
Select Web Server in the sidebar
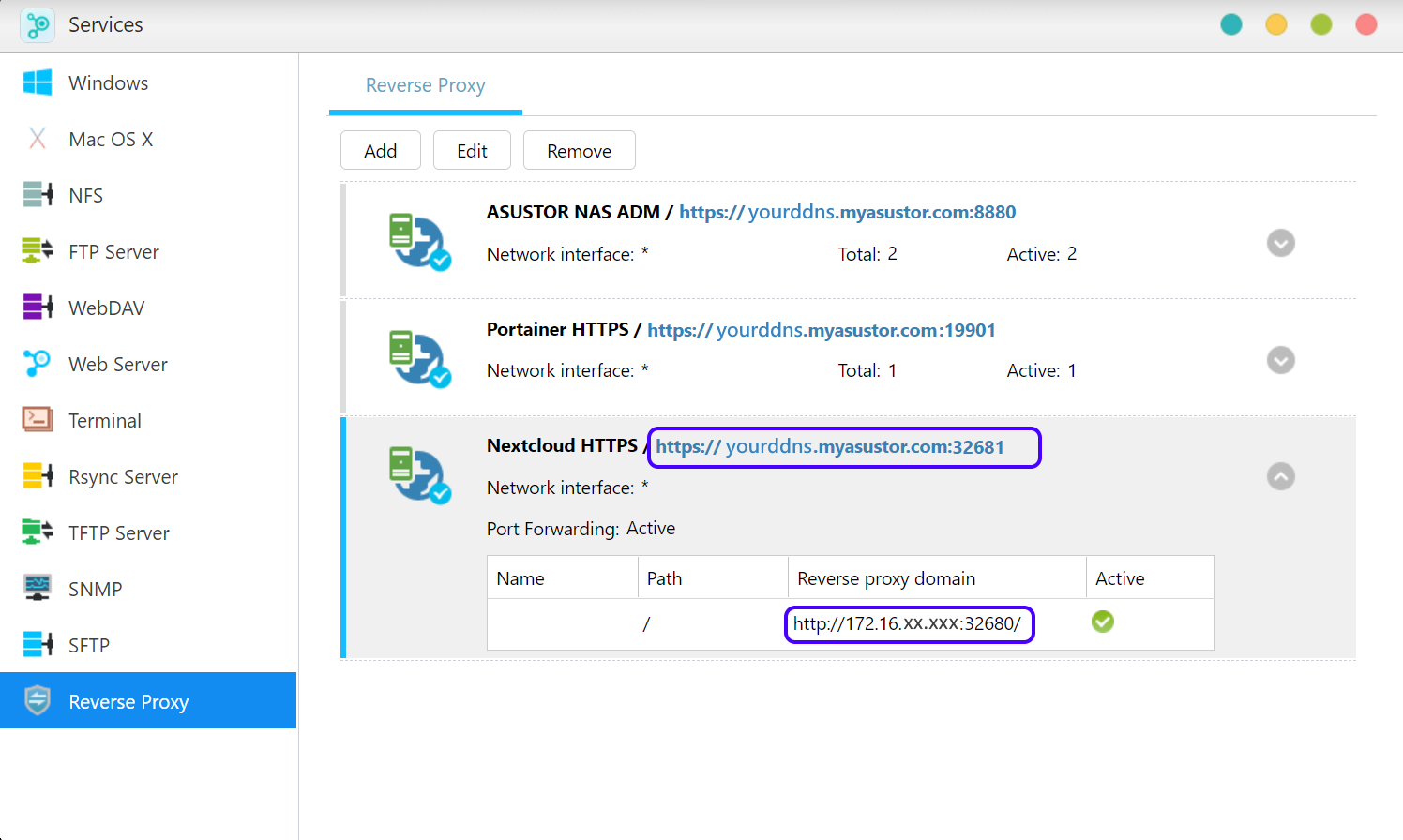(148, 364)
